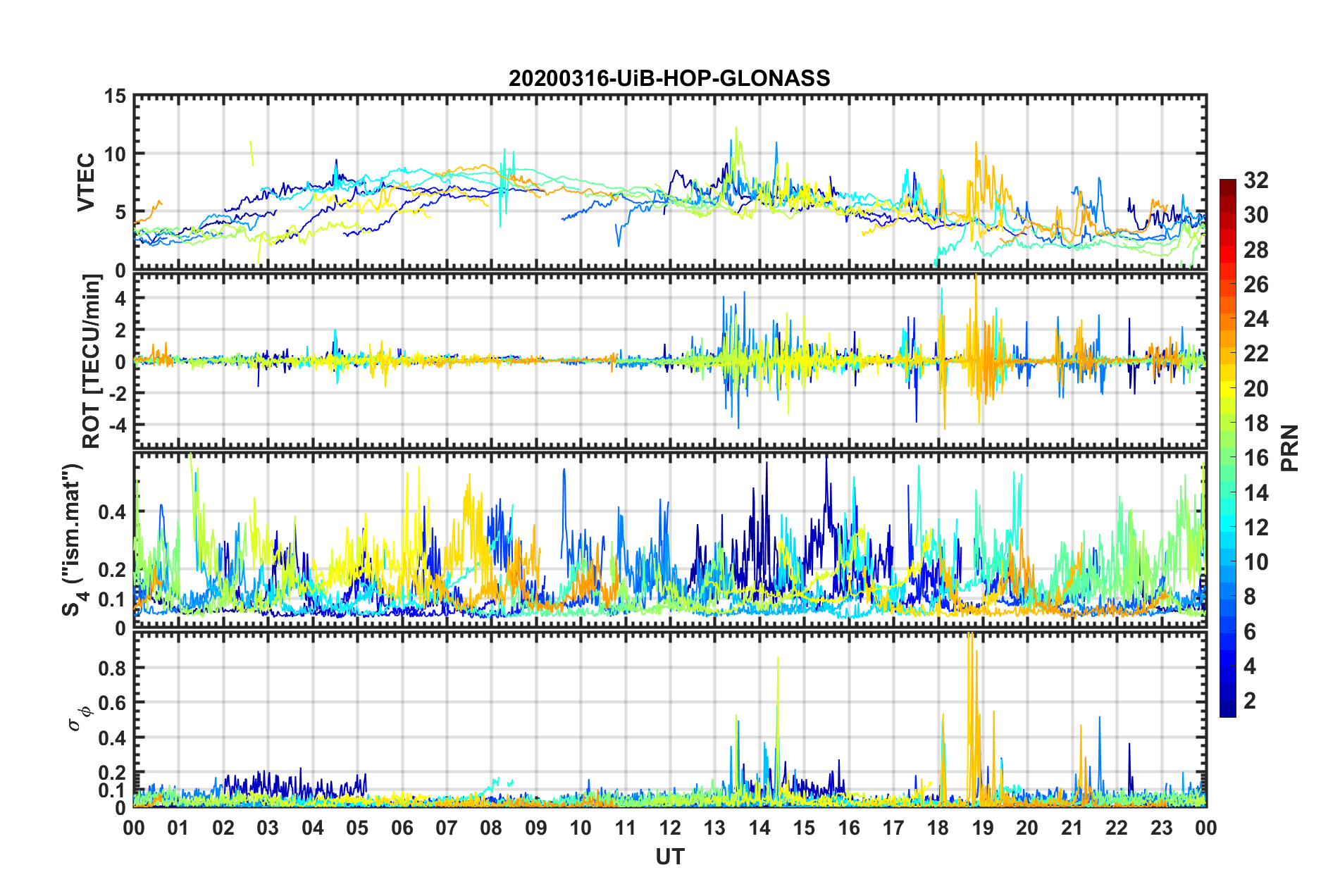Click the ROT [TECU/min] axis label
Screen dimensions: 1340x896
pos(92,361)
